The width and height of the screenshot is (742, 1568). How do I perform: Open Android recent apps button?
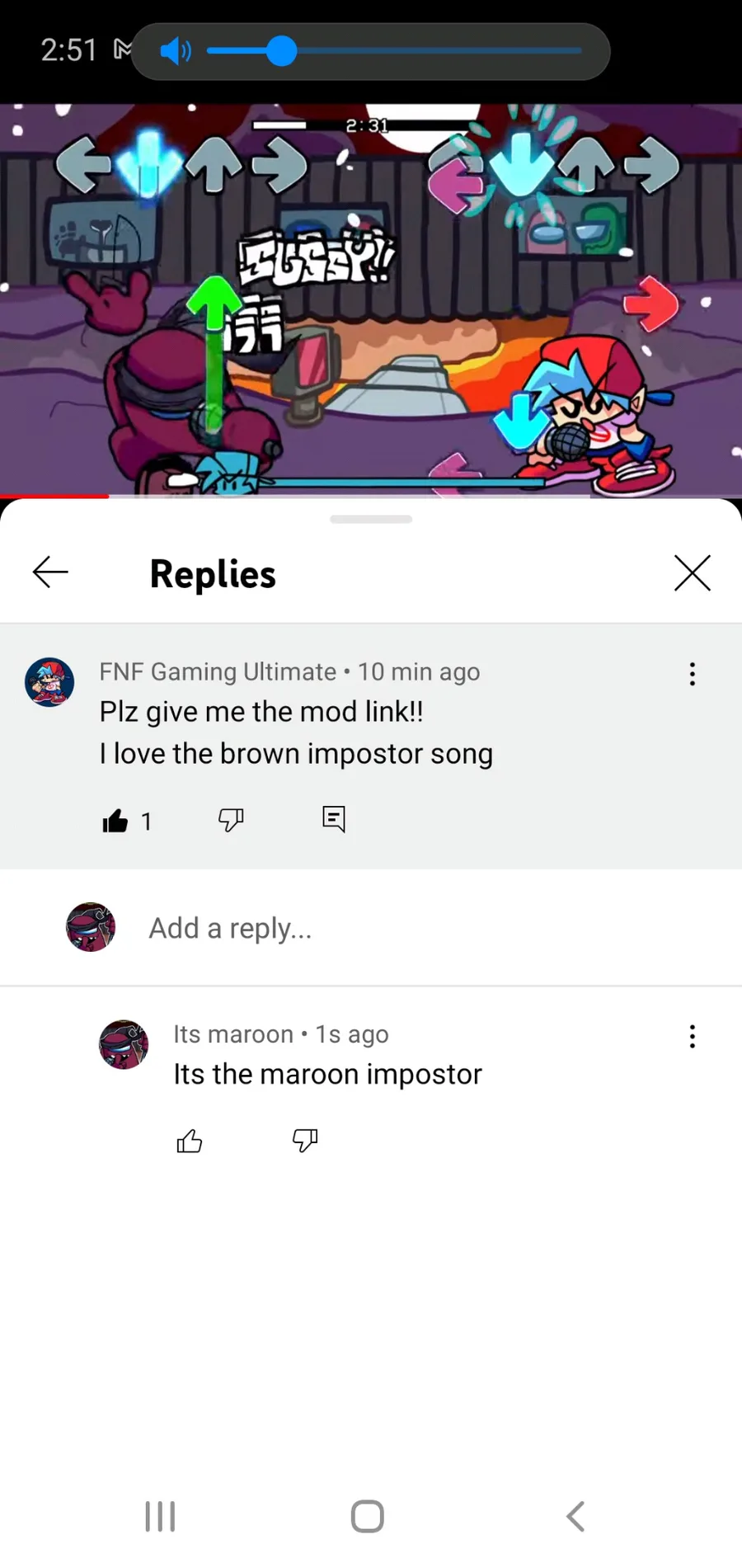click(x=160, y=1516)
